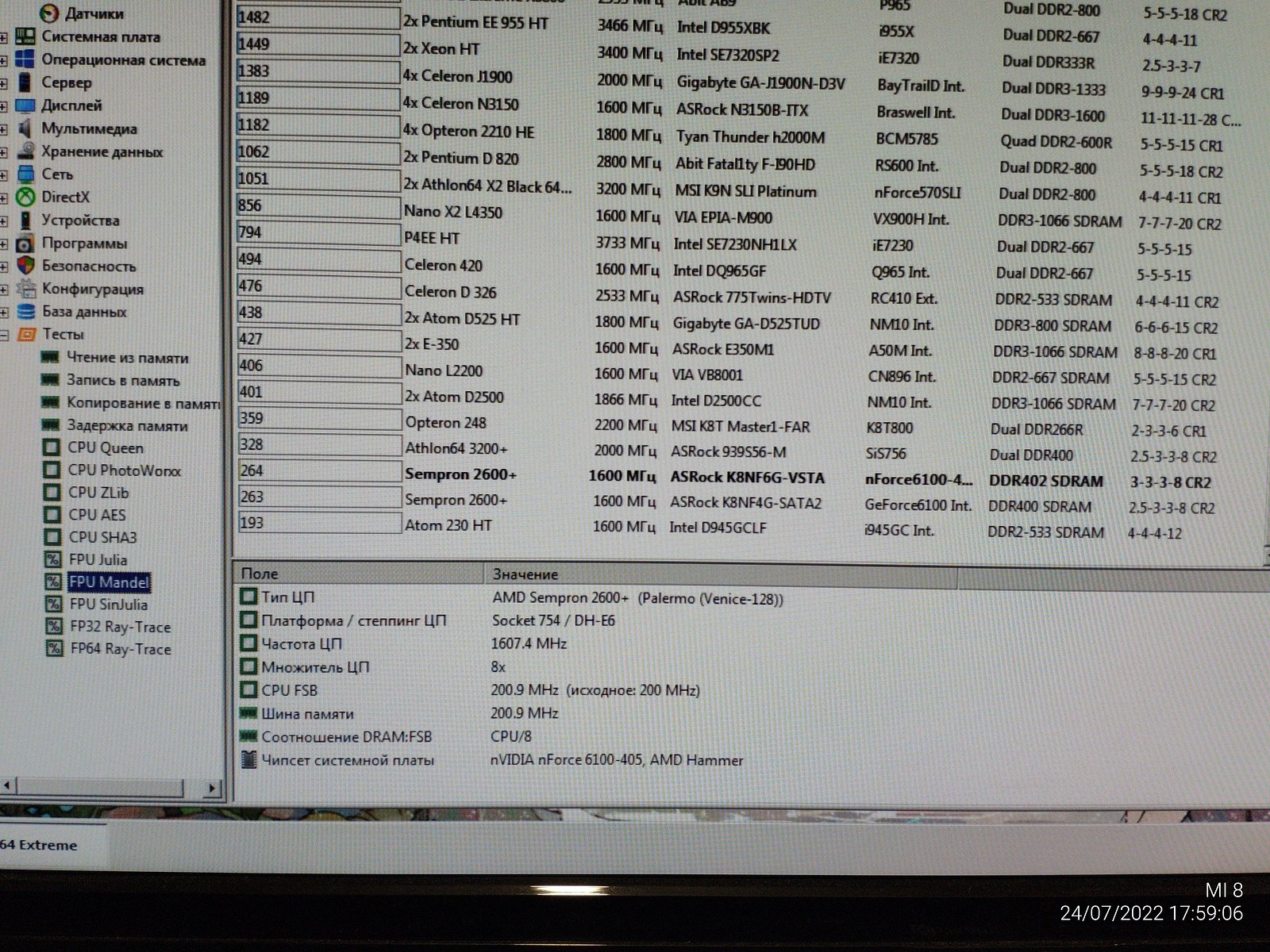Click the value "1607.4 MHz"
This screenshot has width=1270, height=952.
point(529,643)
